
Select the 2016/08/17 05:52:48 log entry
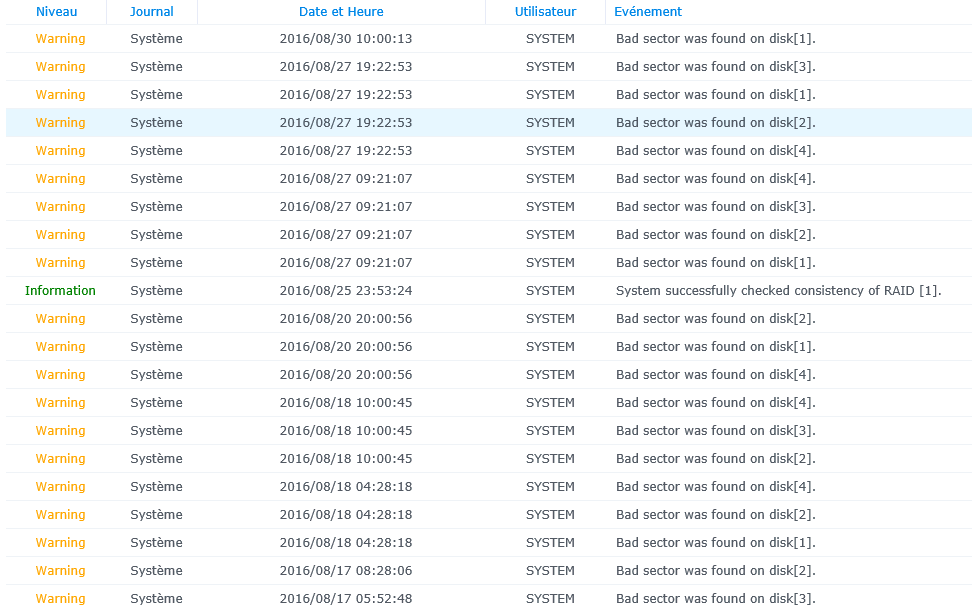489,598
